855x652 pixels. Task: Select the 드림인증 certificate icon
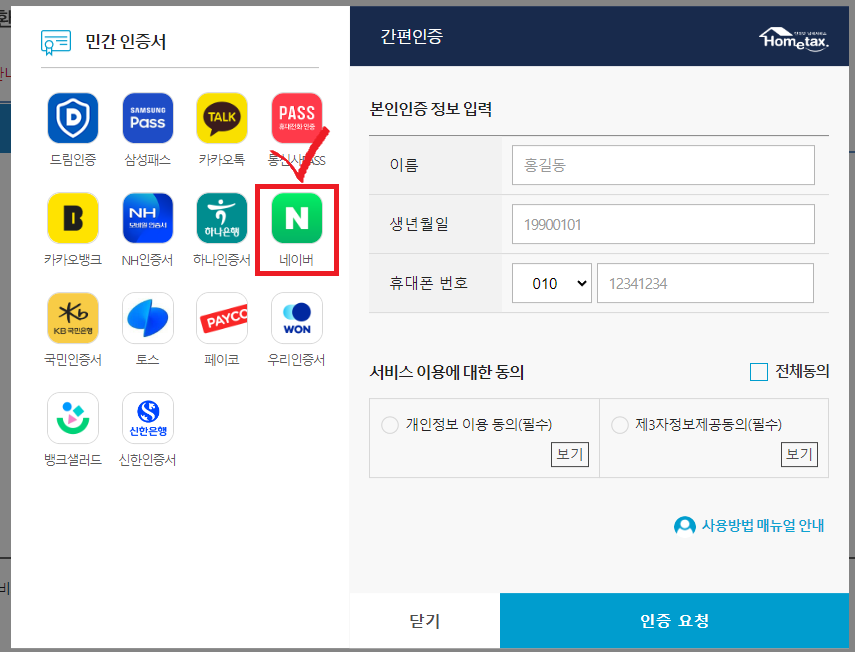[73, 118]
